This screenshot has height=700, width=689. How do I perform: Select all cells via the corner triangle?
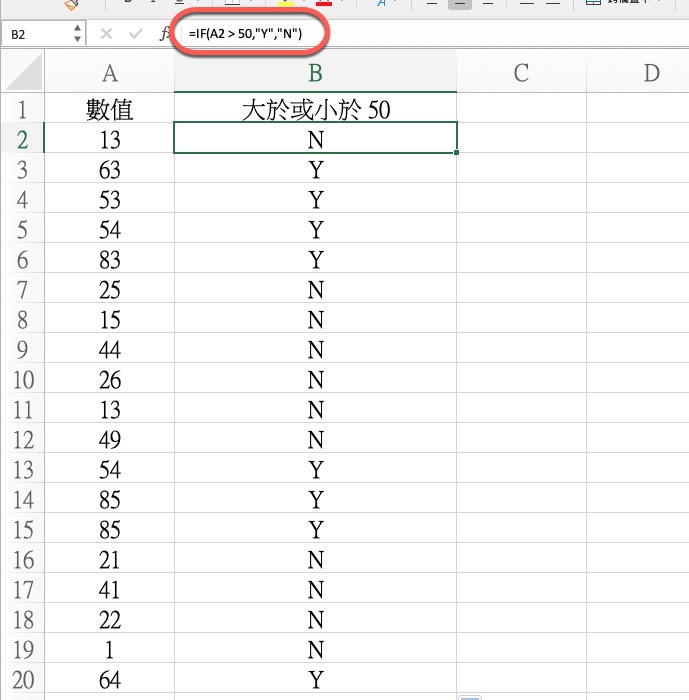click(23, 73)
